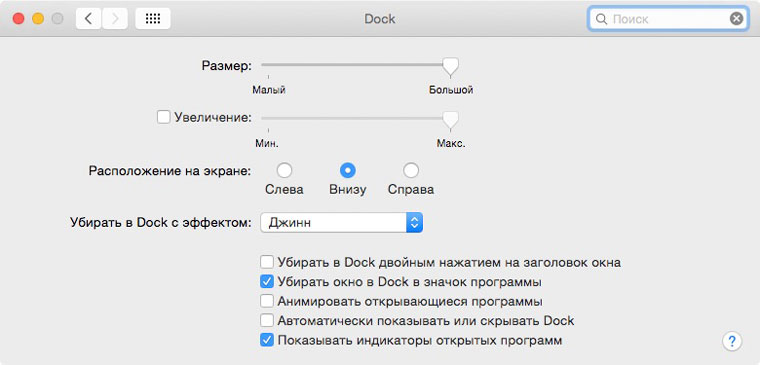
Task: Click the Макс. label under magnification slider
Action: (451, 144)
